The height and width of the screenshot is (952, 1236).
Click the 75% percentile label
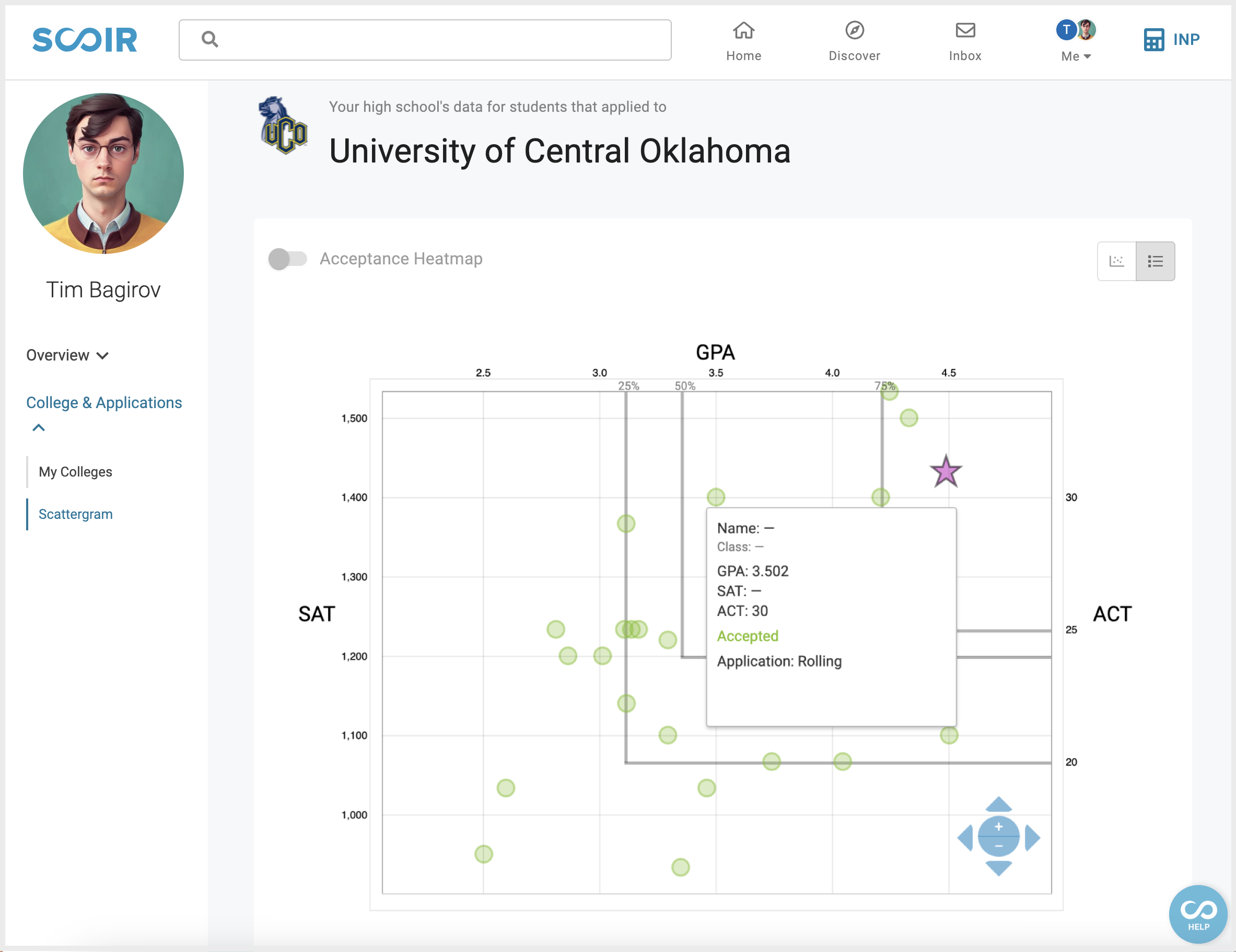[x=884, y=386]
